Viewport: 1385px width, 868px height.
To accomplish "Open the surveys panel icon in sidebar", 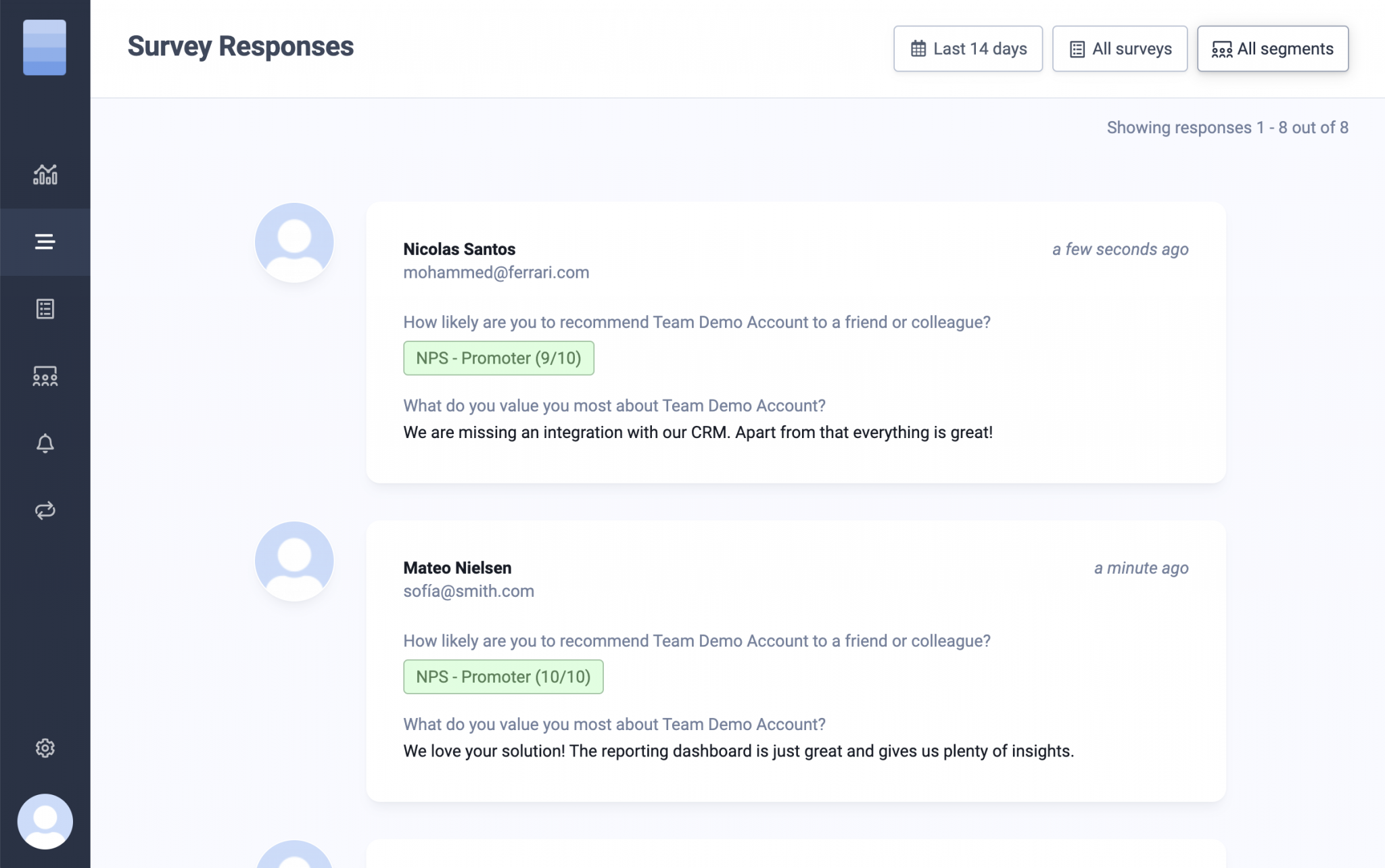I will tap(45, 309).
